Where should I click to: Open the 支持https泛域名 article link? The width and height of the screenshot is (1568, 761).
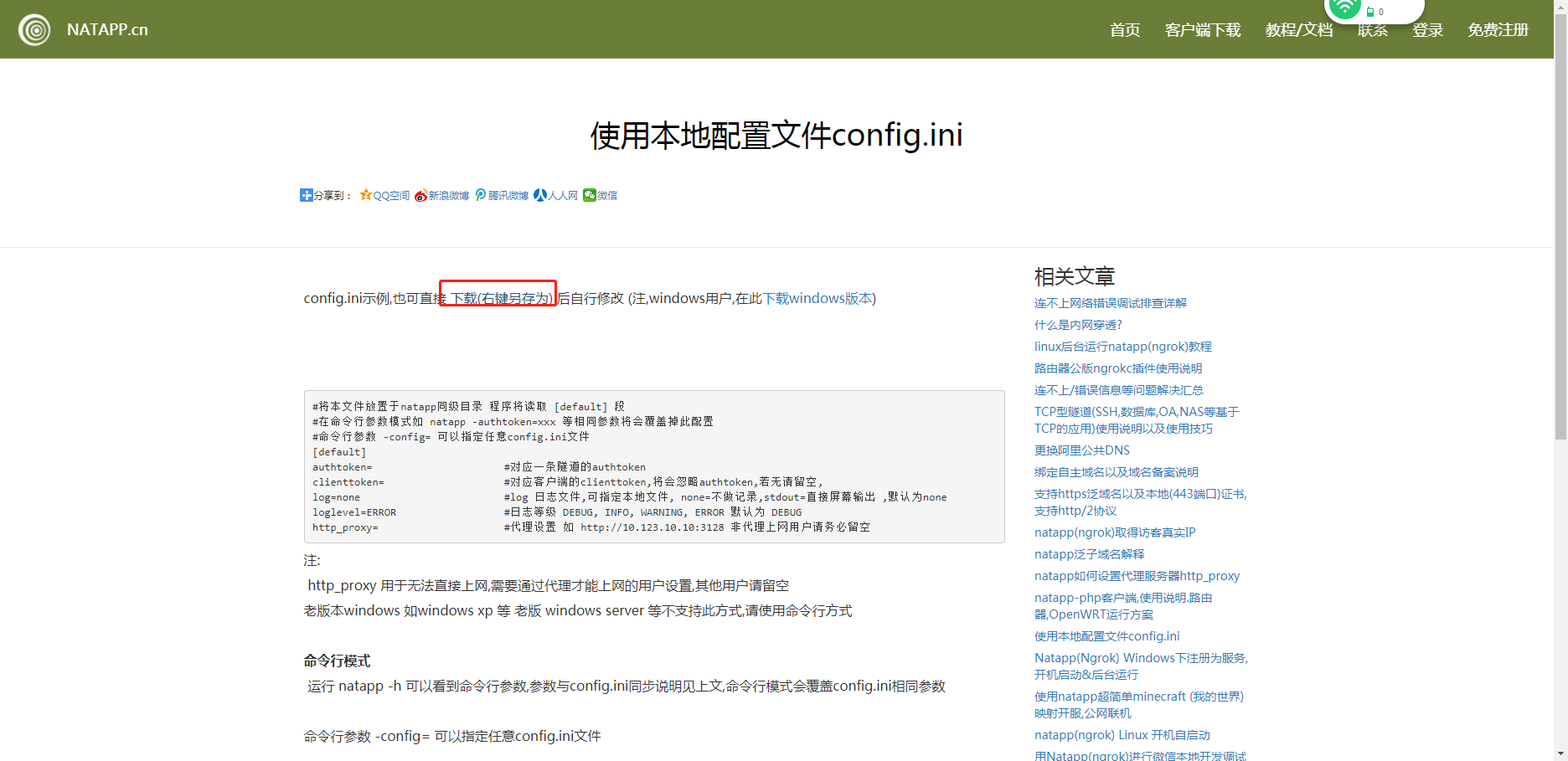[x=1141, y=502]
